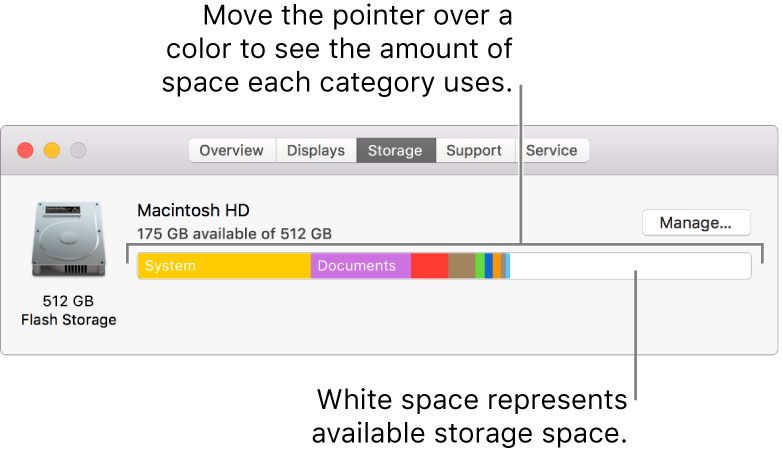Image resolution: width=782 pixels, height=455 pixels.
Task: Click the brown storage bar segment
Action: pyautogui.click(x=461, y=266)
